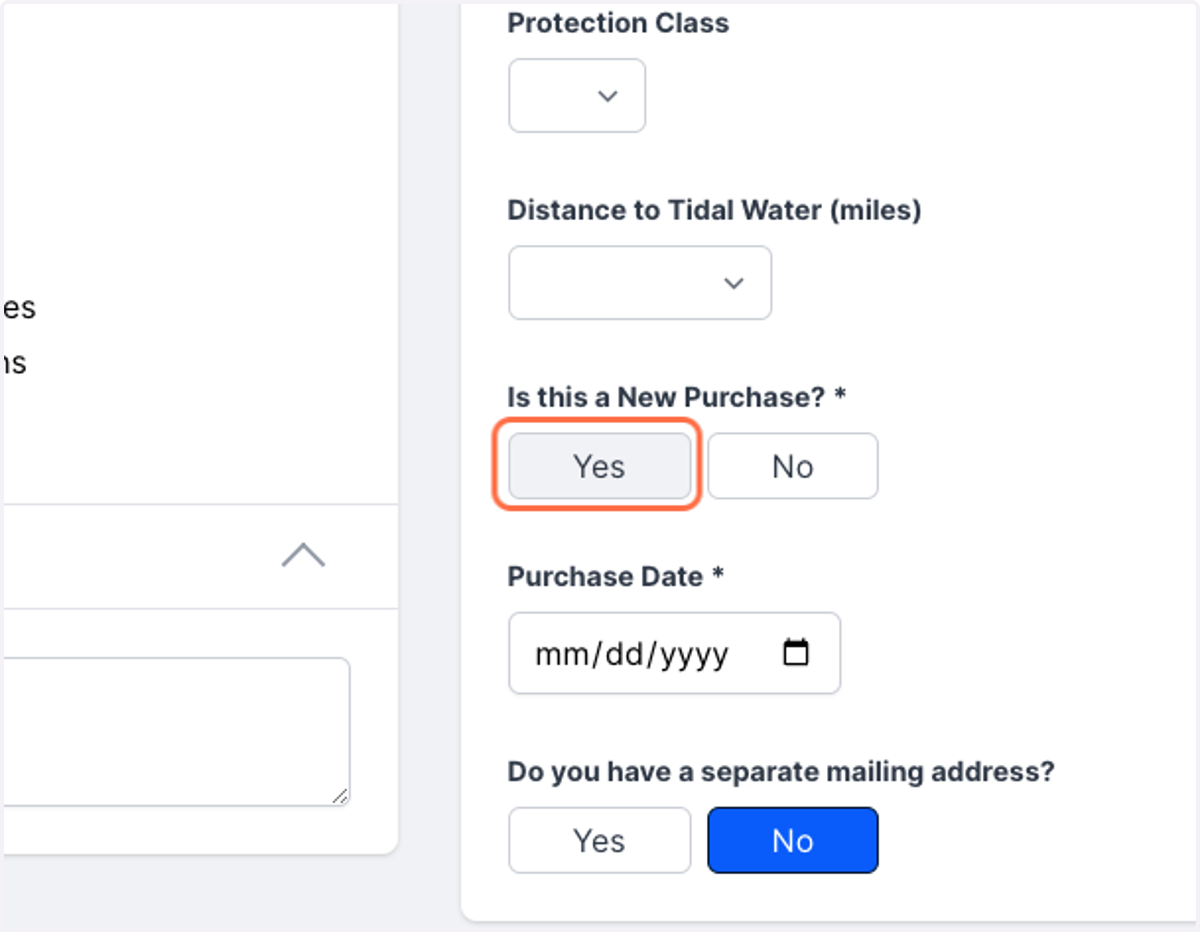1200x932 pixels.
Task: Click the Purchase Date field
Action: (674, 653)
